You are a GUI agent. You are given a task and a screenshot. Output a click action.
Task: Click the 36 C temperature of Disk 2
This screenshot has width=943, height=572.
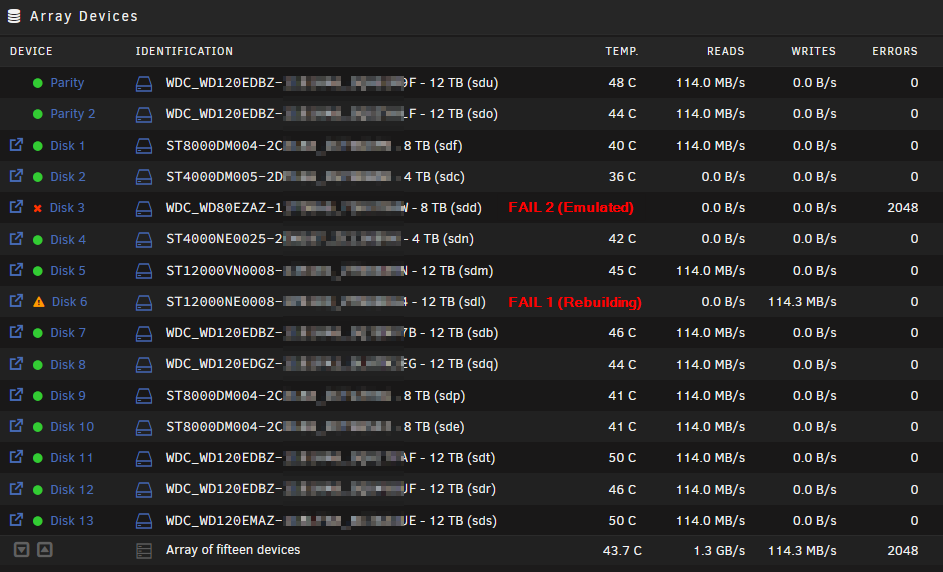tap(622, 177)
